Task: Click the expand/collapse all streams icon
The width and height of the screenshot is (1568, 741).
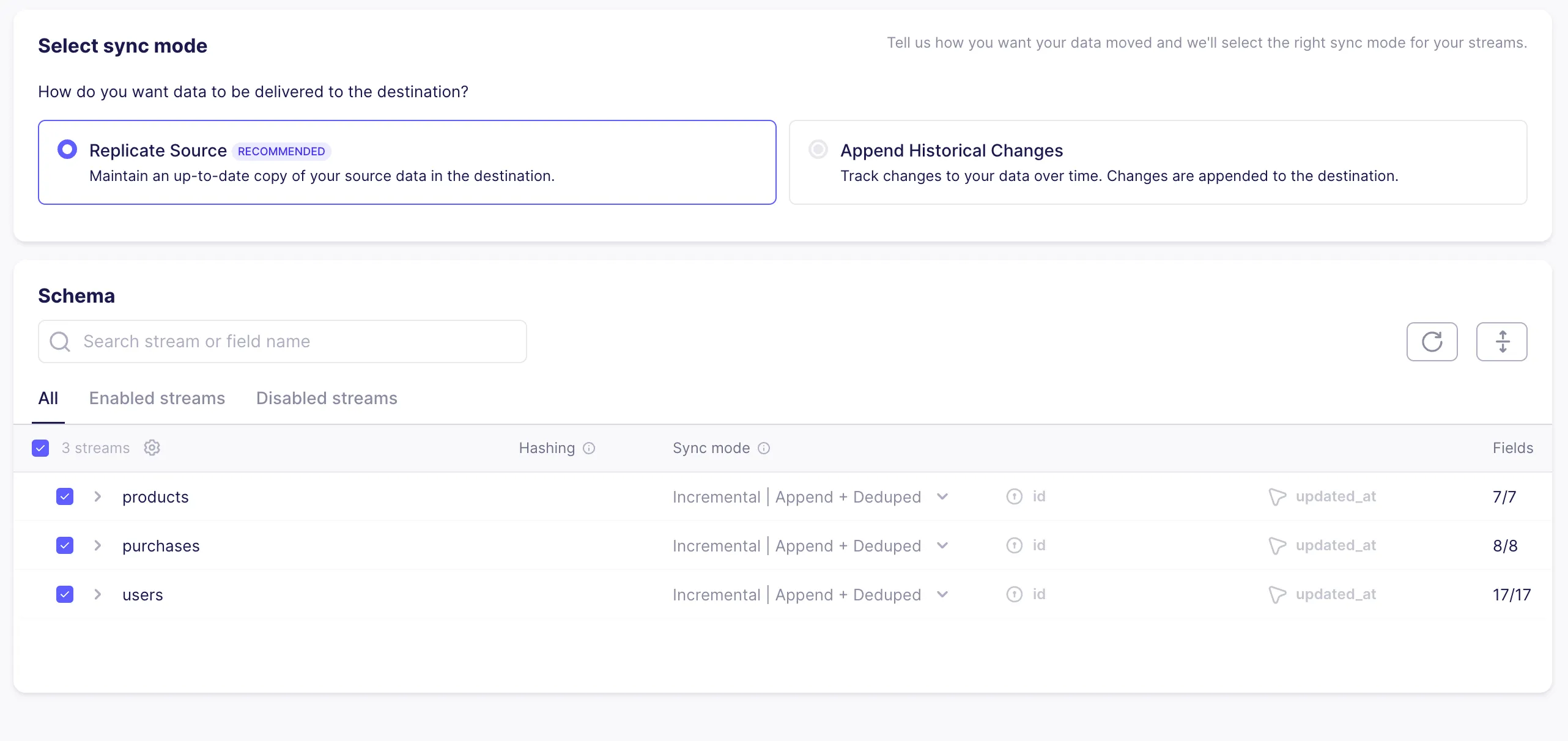Action: point(1501,342)
